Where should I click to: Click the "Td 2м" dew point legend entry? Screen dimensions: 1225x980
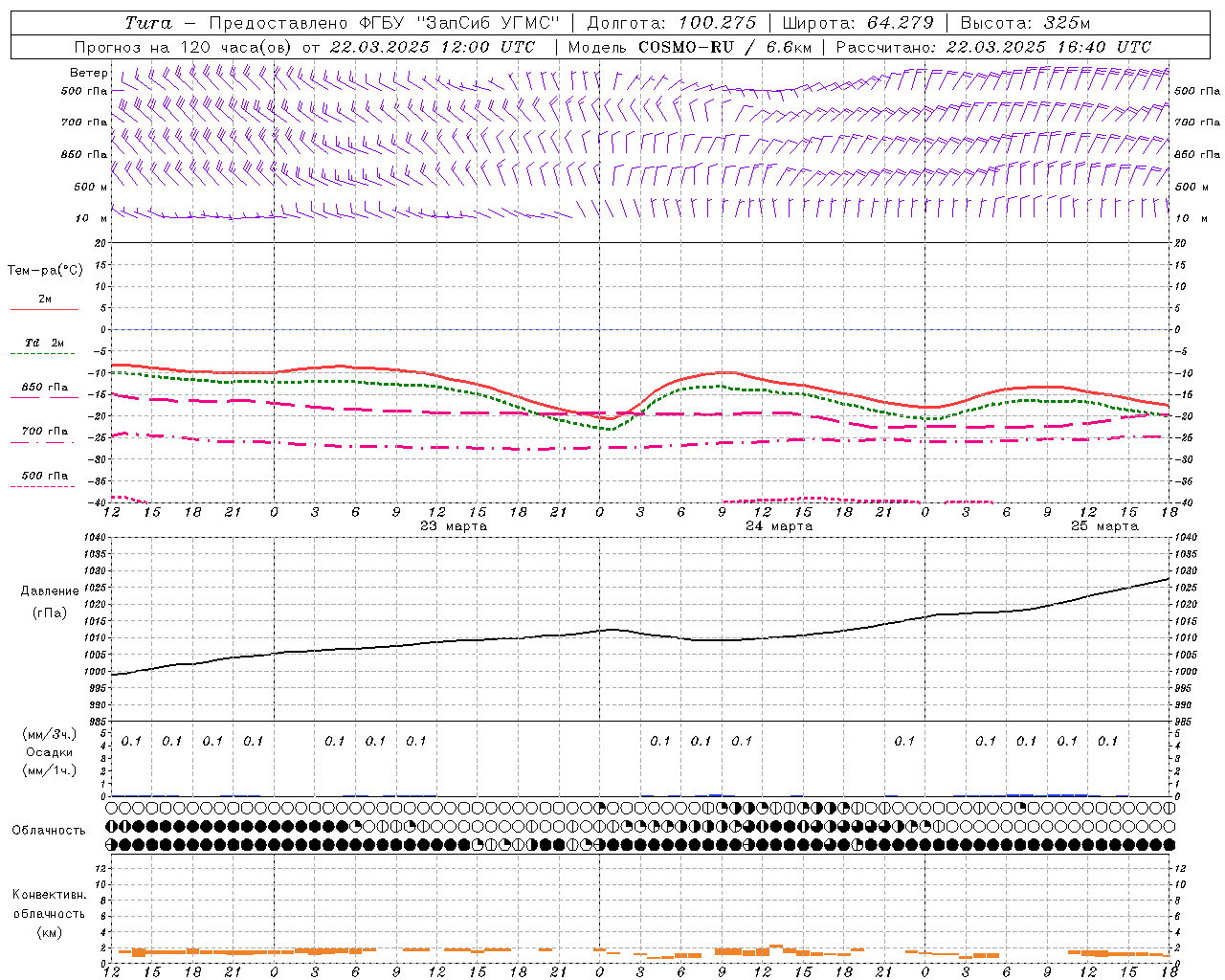click(x=45, y=343)
